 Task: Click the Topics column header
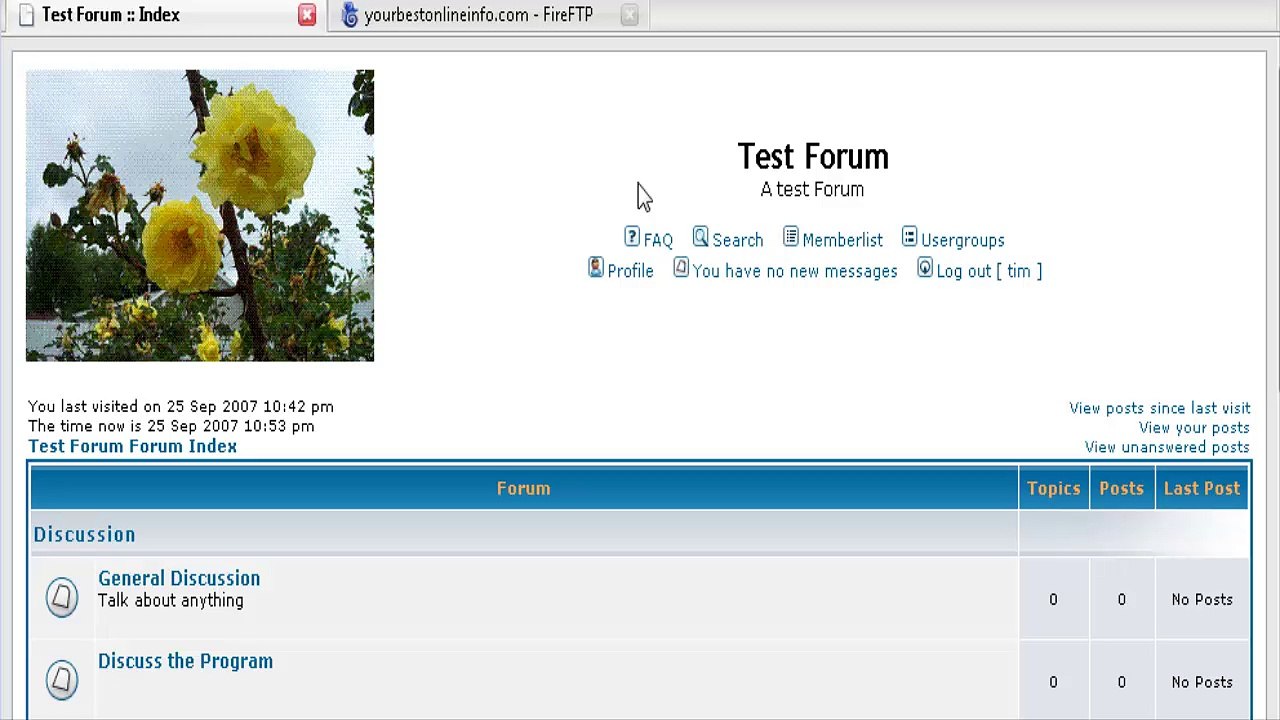(x=1053, y=488)
